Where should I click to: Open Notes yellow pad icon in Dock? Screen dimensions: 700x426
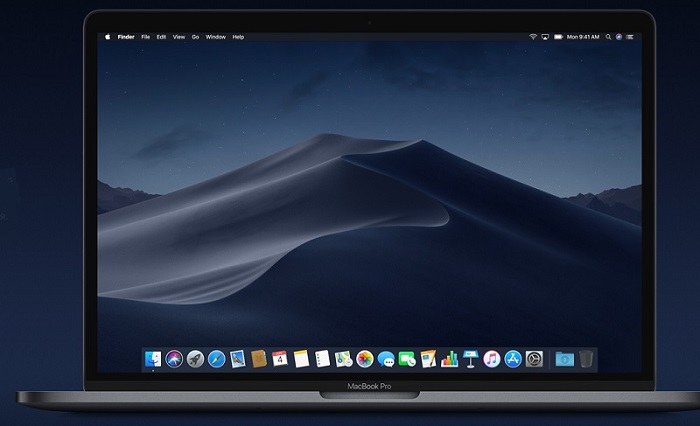coord(301,359)
